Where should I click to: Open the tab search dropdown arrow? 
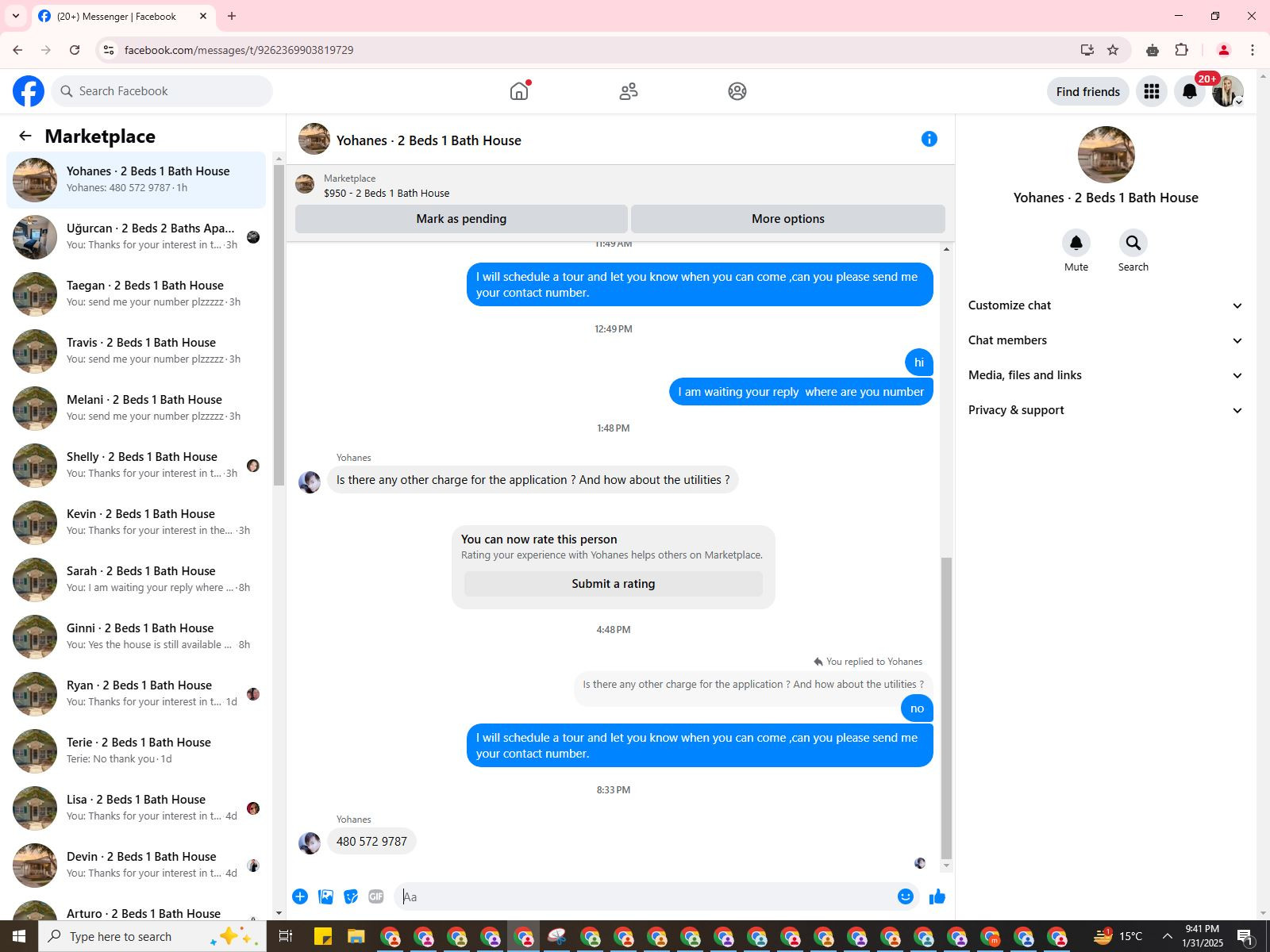tap(16, 16)
